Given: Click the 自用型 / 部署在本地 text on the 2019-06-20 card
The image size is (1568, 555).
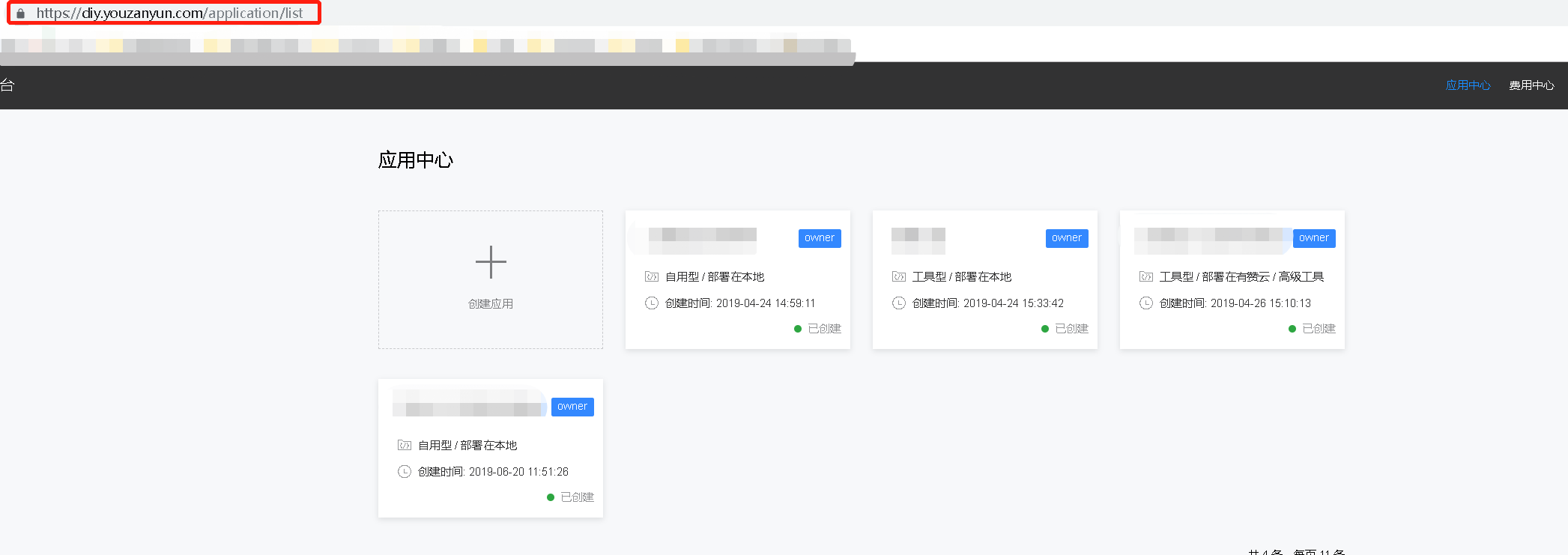Looking at the screenshot, I should [467, 445].
